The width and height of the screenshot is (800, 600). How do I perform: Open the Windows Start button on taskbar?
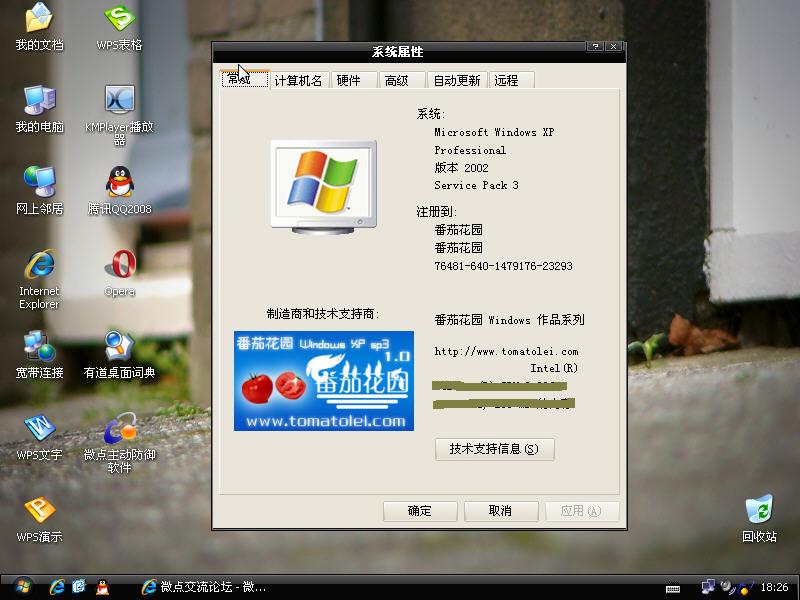[22, 586]
